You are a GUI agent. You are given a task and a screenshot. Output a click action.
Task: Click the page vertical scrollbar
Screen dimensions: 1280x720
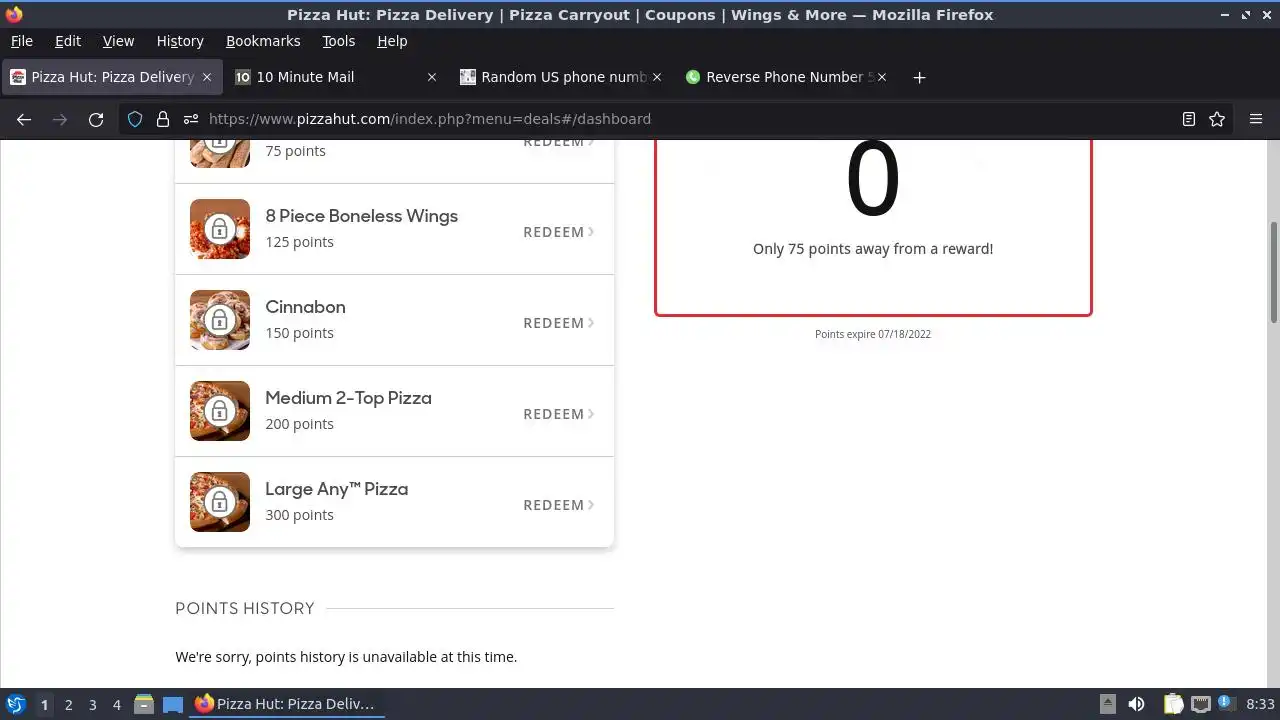point(1273,272)
